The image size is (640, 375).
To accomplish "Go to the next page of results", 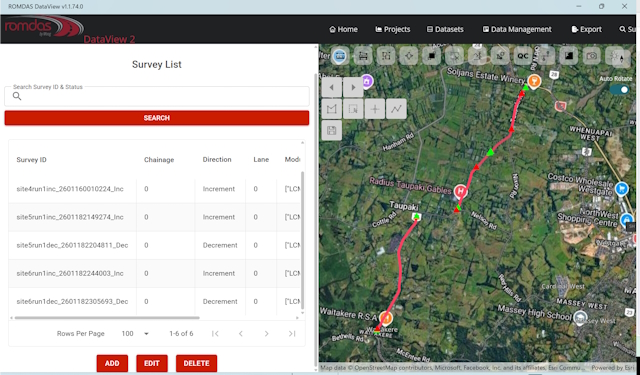I will pyautogui.click(x=267, y=333).
